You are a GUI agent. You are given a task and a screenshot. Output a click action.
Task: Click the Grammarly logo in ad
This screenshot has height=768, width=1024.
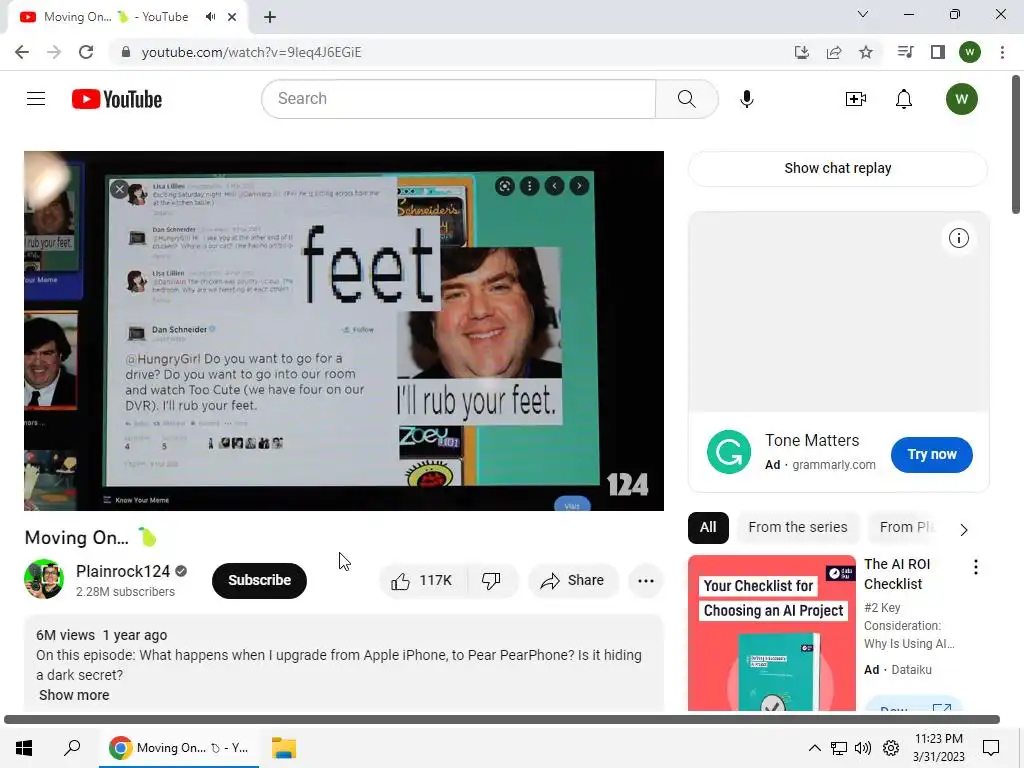(x=729, y=452)
